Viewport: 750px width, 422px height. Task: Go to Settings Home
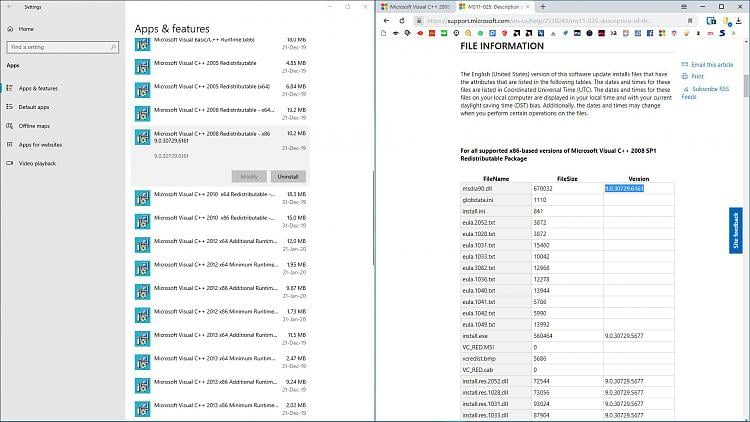pyautogui.click(x=21, y=29)
